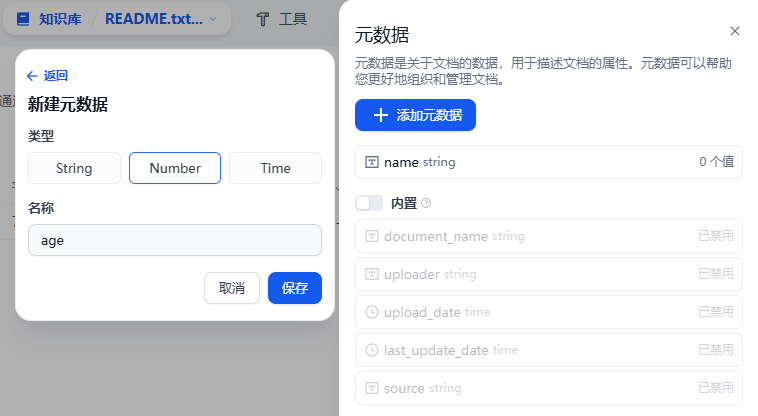The width and height of the screenshot is (758, 416).
Task: Click the 取消 button
Action: [231, 288]
